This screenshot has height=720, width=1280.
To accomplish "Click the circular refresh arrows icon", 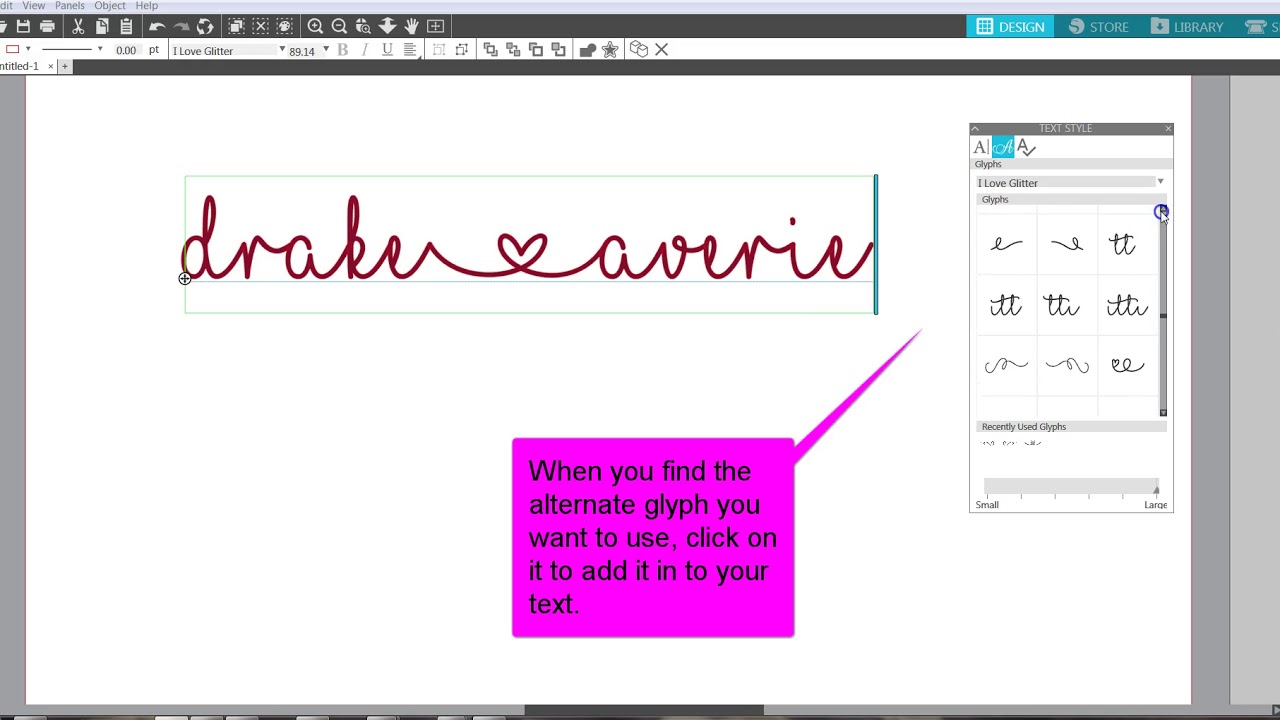I will tap(205, 26).
